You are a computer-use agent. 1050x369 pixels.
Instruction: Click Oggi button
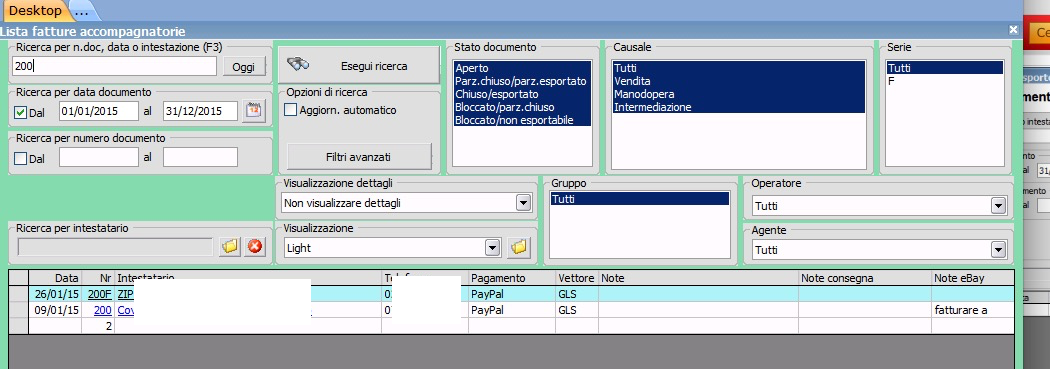[244, 66]
